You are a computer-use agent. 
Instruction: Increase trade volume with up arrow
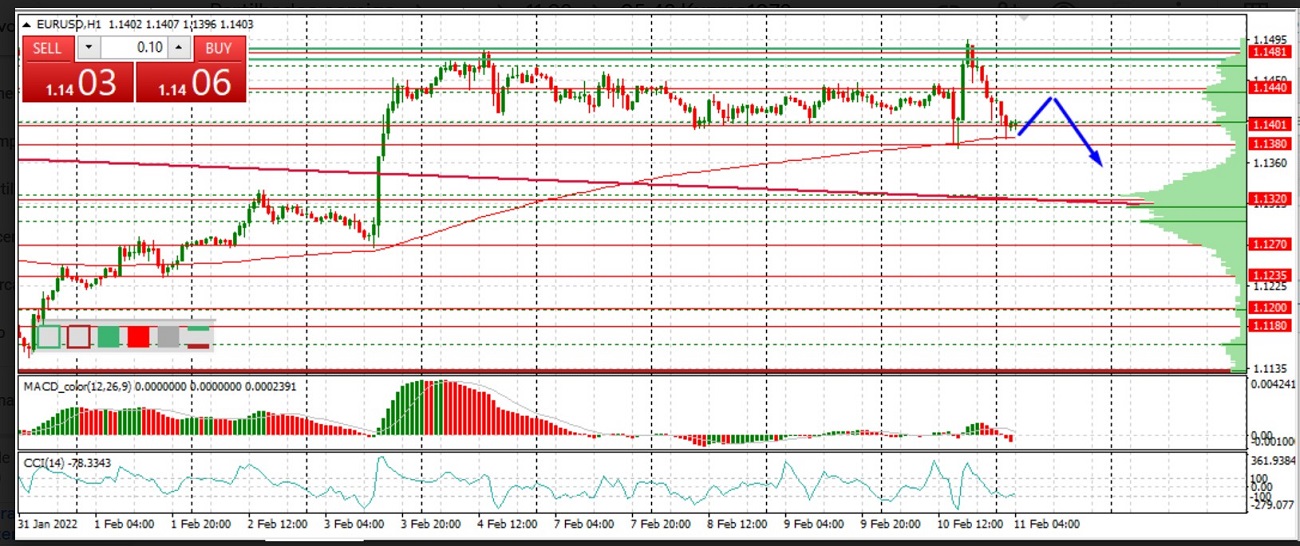179,48
